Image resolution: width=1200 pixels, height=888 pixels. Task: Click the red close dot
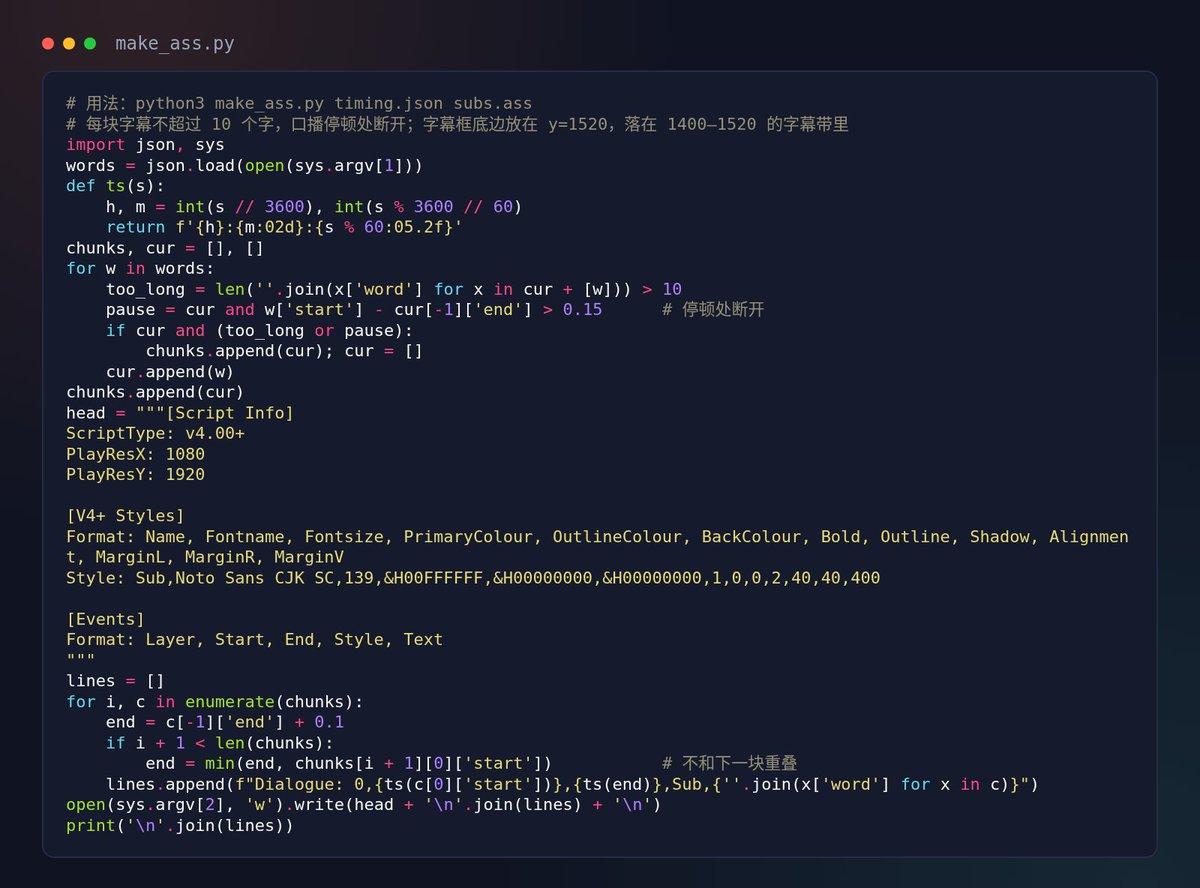(x=48, y=44)
